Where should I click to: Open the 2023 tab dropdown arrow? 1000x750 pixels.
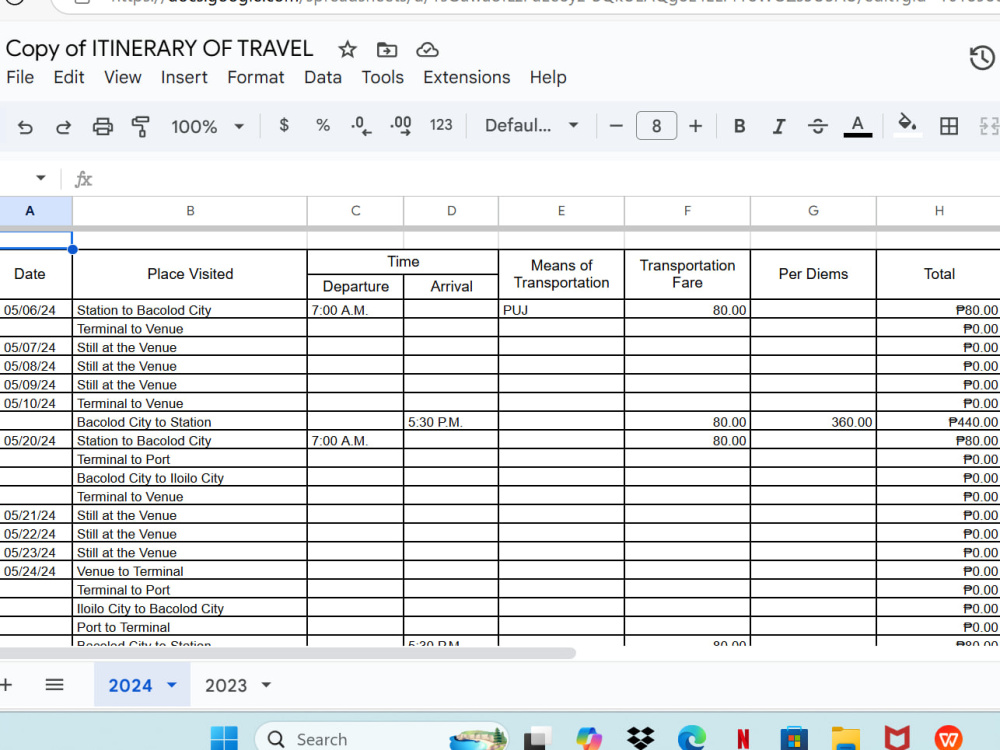(267, 685)
